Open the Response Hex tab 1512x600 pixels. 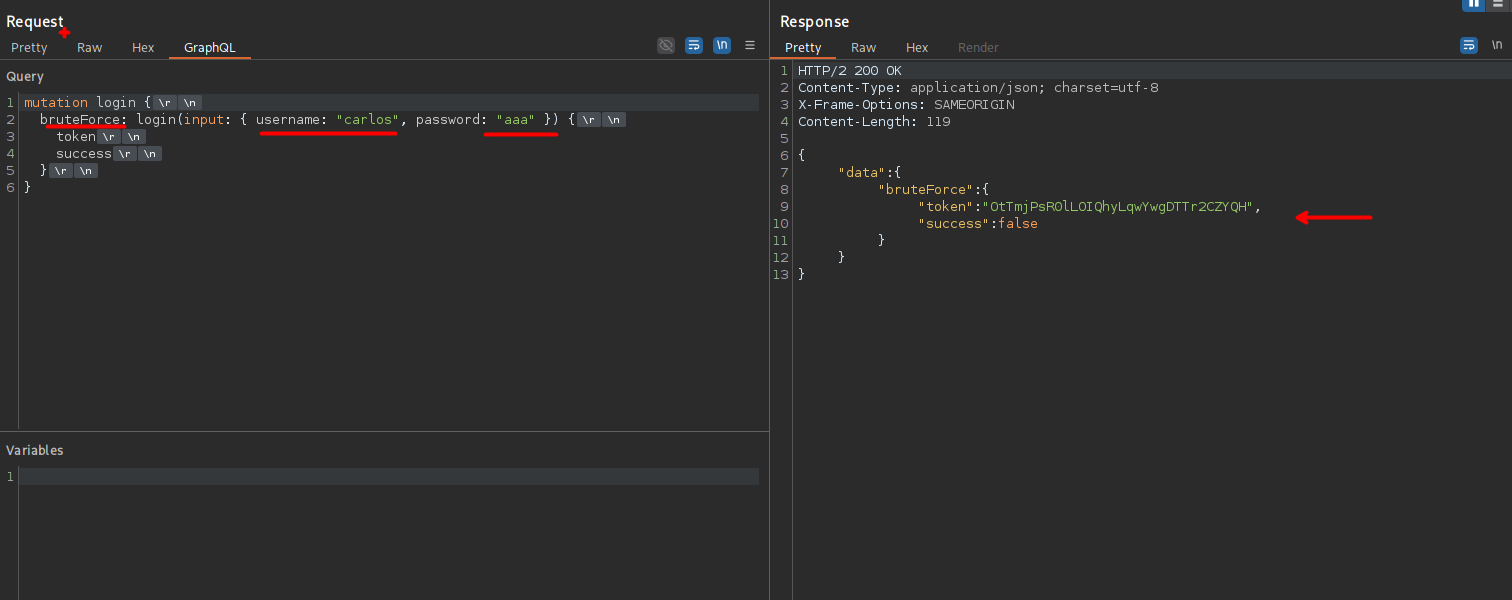click(917, 48)
